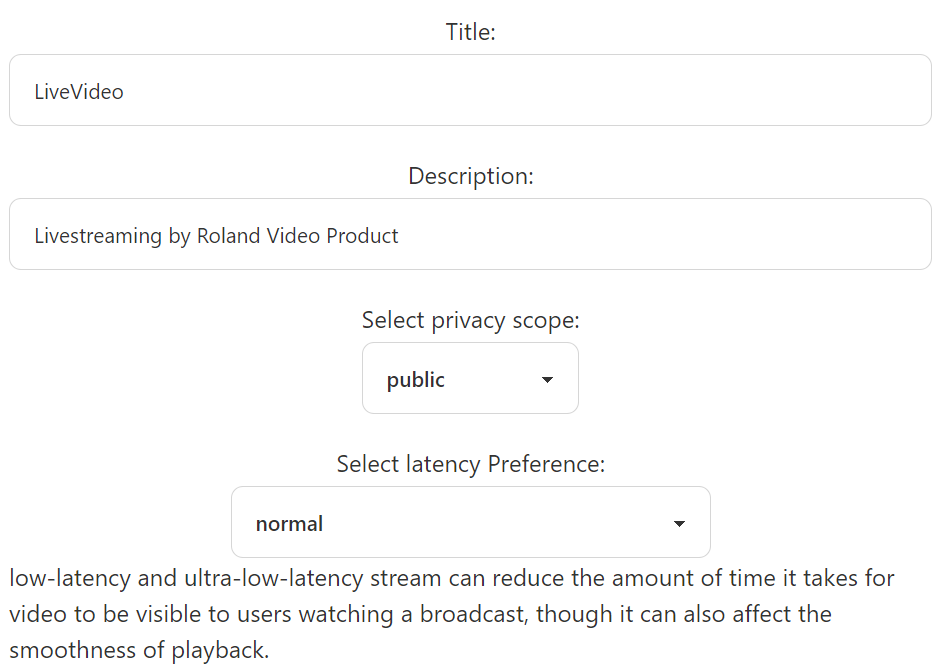Click the caret arrow in latency preference dropdown
Screen dimensions: 944x672
click(x=679, y=524)
